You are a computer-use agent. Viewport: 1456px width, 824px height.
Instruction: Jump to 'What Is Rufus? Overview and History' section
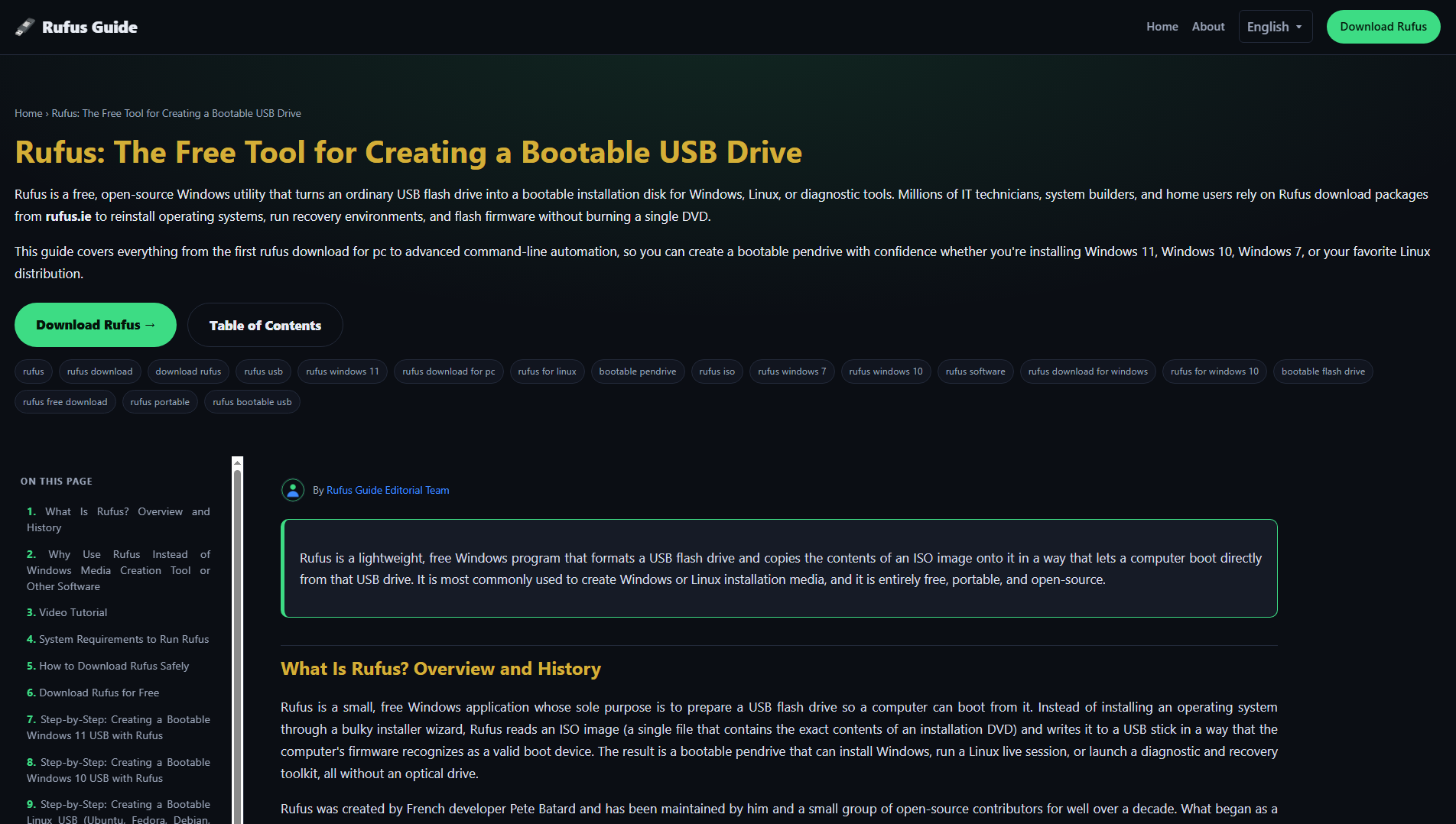tap(119, 520)
